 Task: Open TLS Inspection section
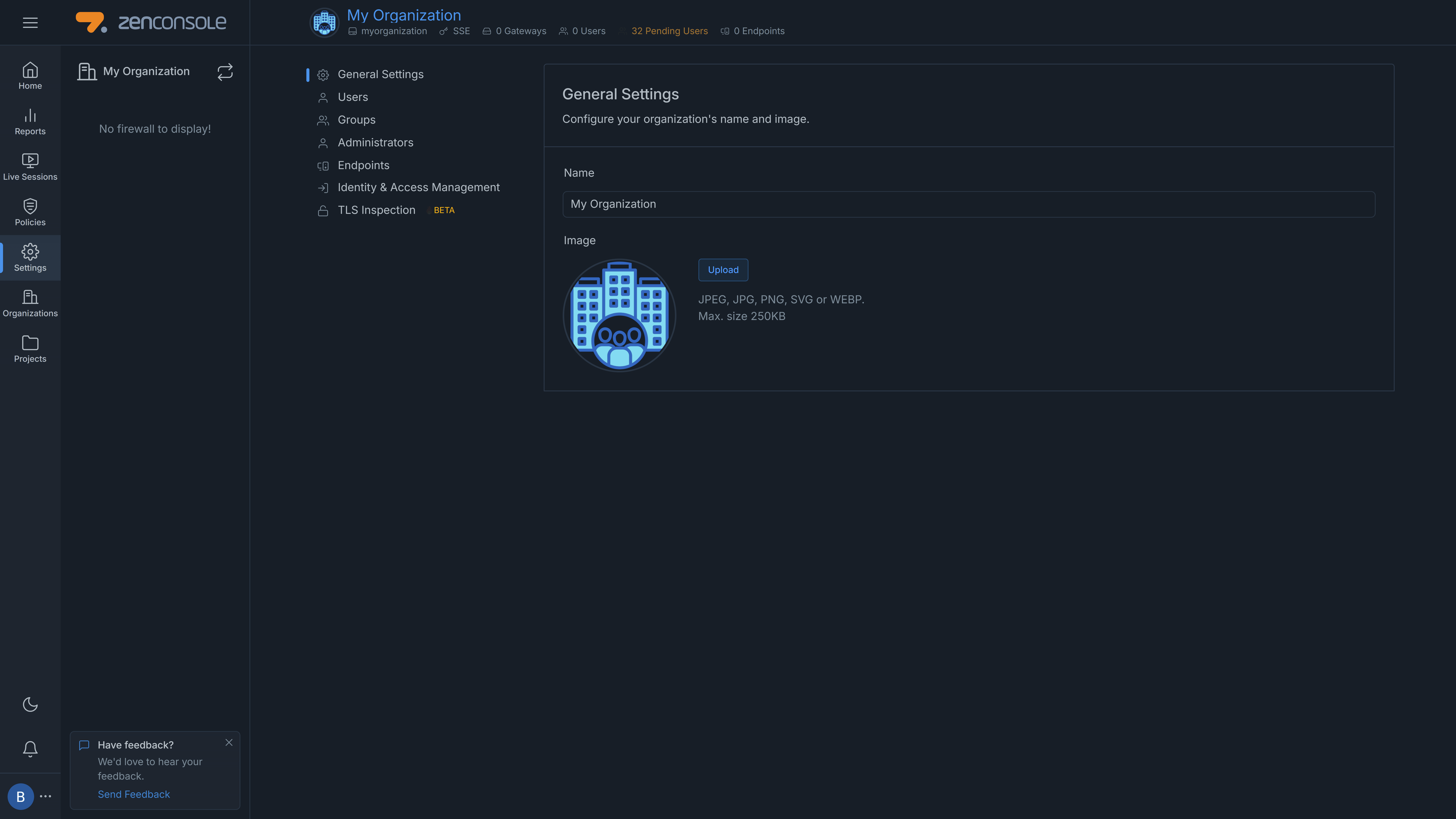(x=377, y=210)
